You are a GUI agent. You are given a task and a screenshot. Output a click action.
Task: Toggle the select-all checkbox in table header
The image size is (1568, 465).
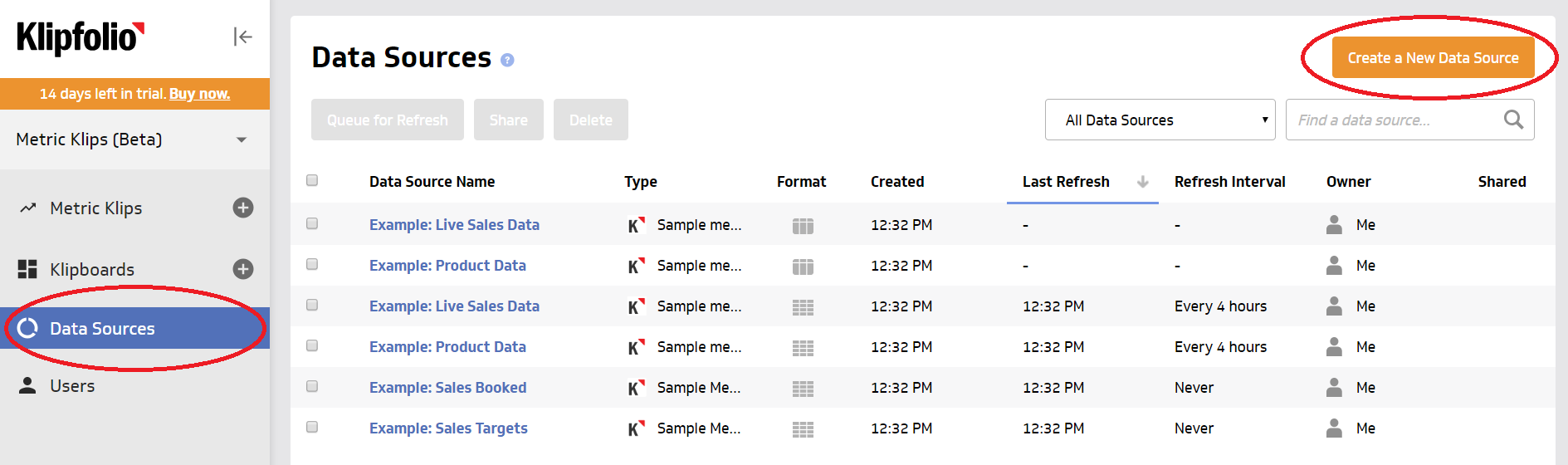312,180
